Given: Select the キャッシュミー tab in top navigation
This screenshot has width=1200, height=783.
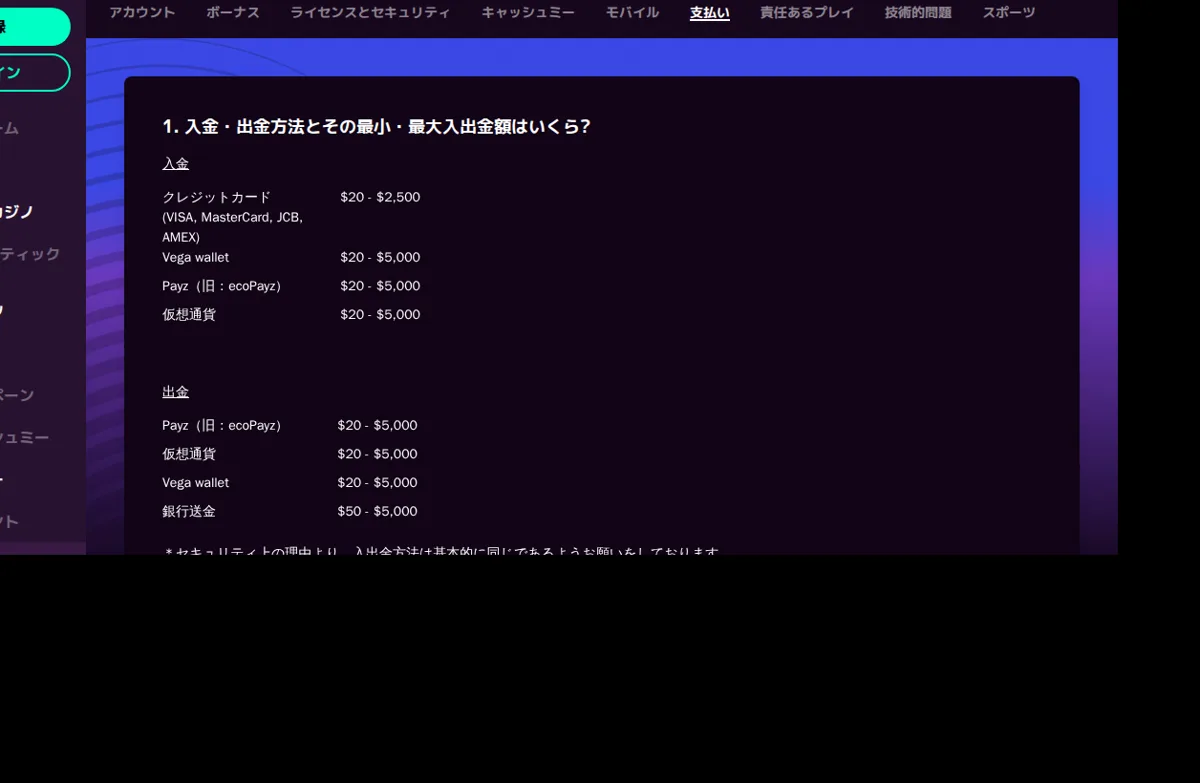Looking at the screenshot, I should 528,13.
